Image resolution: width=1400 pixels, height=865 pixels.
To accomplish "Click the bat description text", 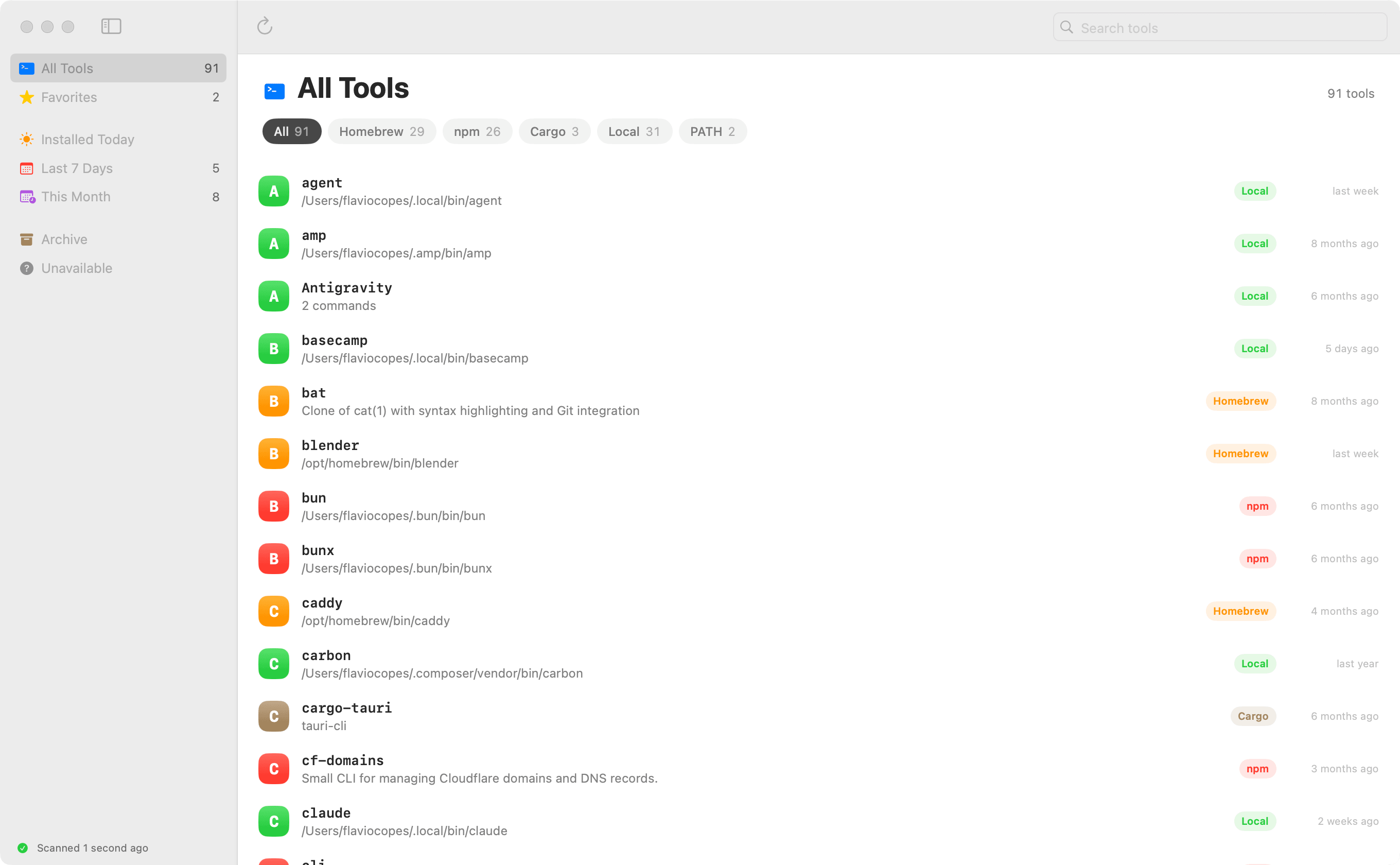I will point(470,411).
